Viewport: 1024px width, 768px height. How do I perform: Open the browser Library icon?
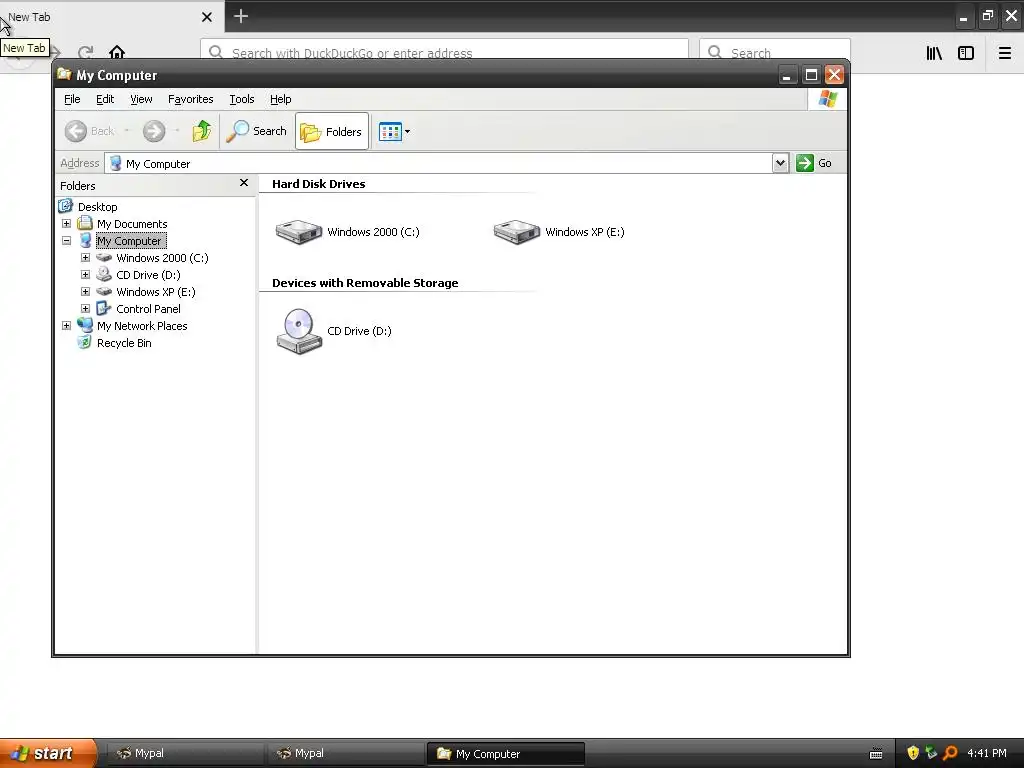[934, 53]
